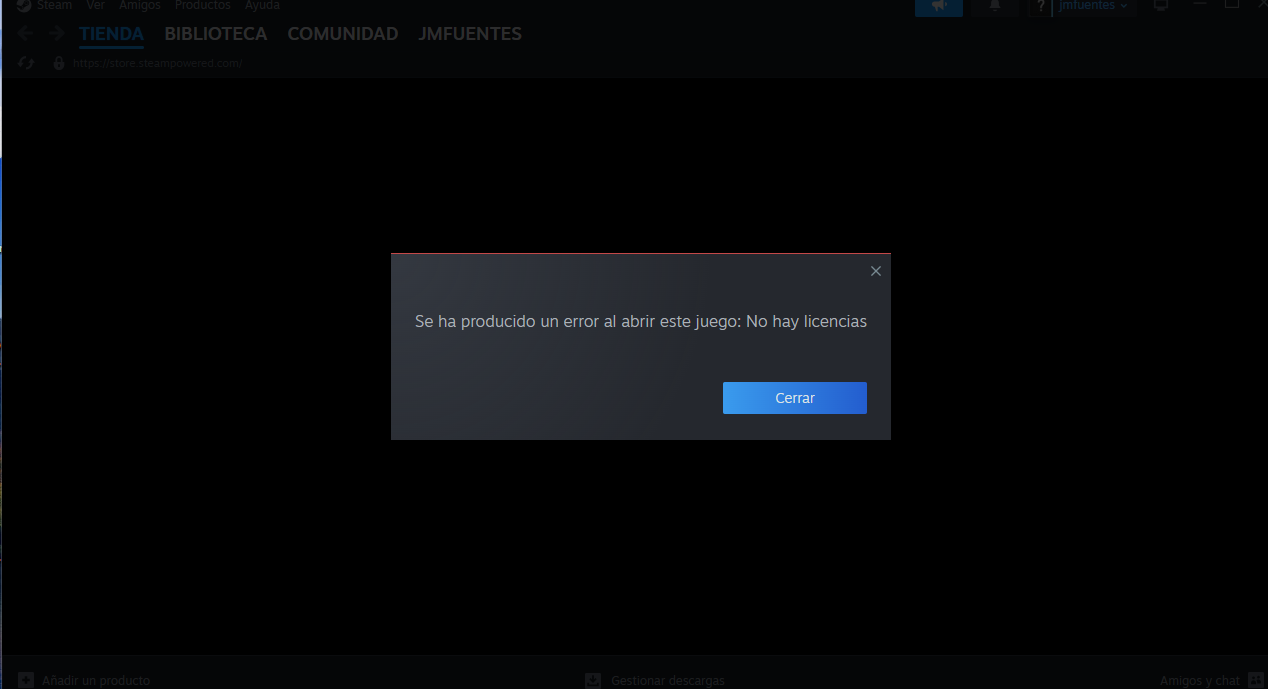Switch to the BIBLIOTECA tab

tap(215, 34)
